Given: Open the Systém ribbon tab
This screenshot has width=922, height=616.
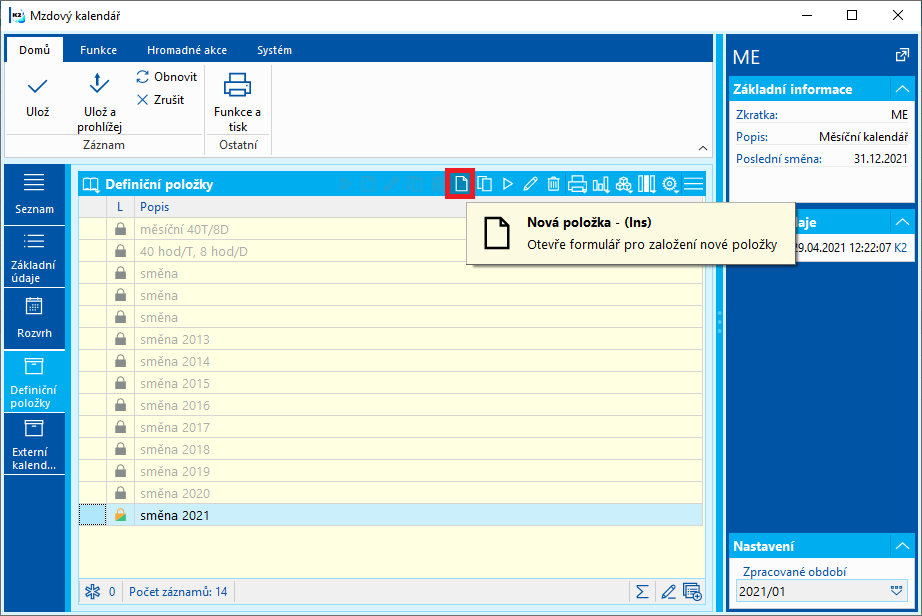Looking at the screenshot, I should point(274,50).
